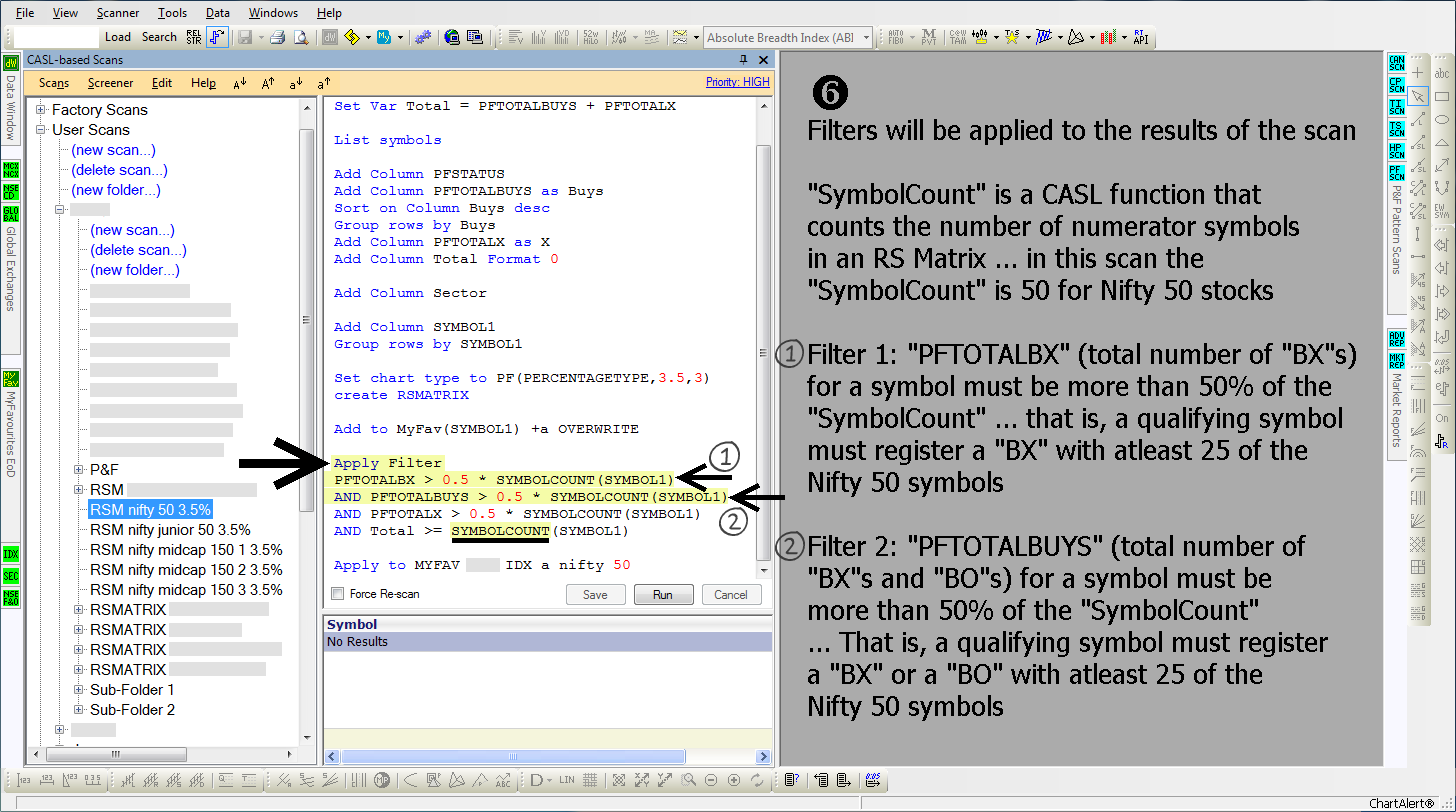Open the Tools menu
This screenshot has height=812, width=1456.
pos(172,13)
